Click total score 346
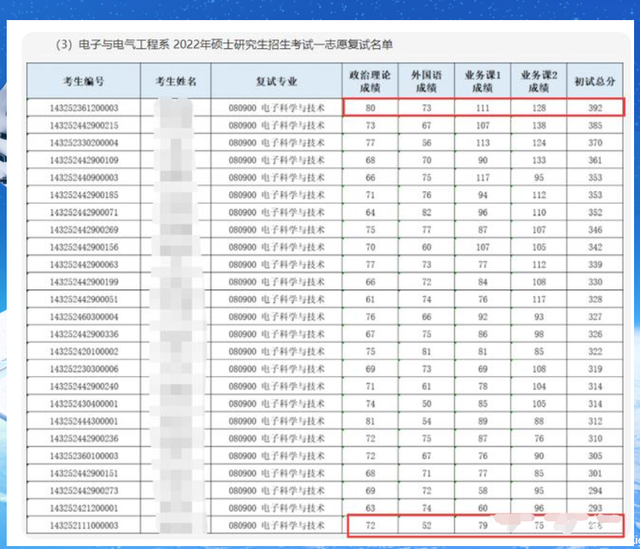640x549 pixels. 595,230
